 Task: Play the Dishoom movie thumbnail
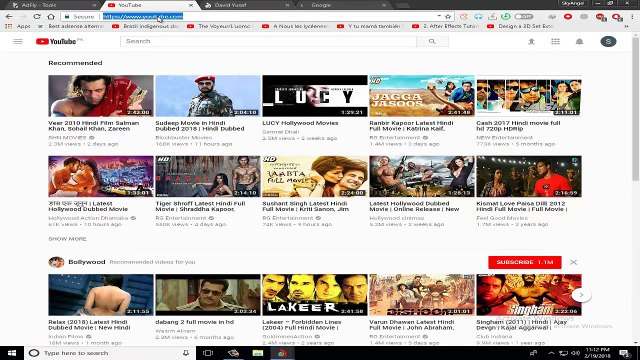click(x=422, y=295)
